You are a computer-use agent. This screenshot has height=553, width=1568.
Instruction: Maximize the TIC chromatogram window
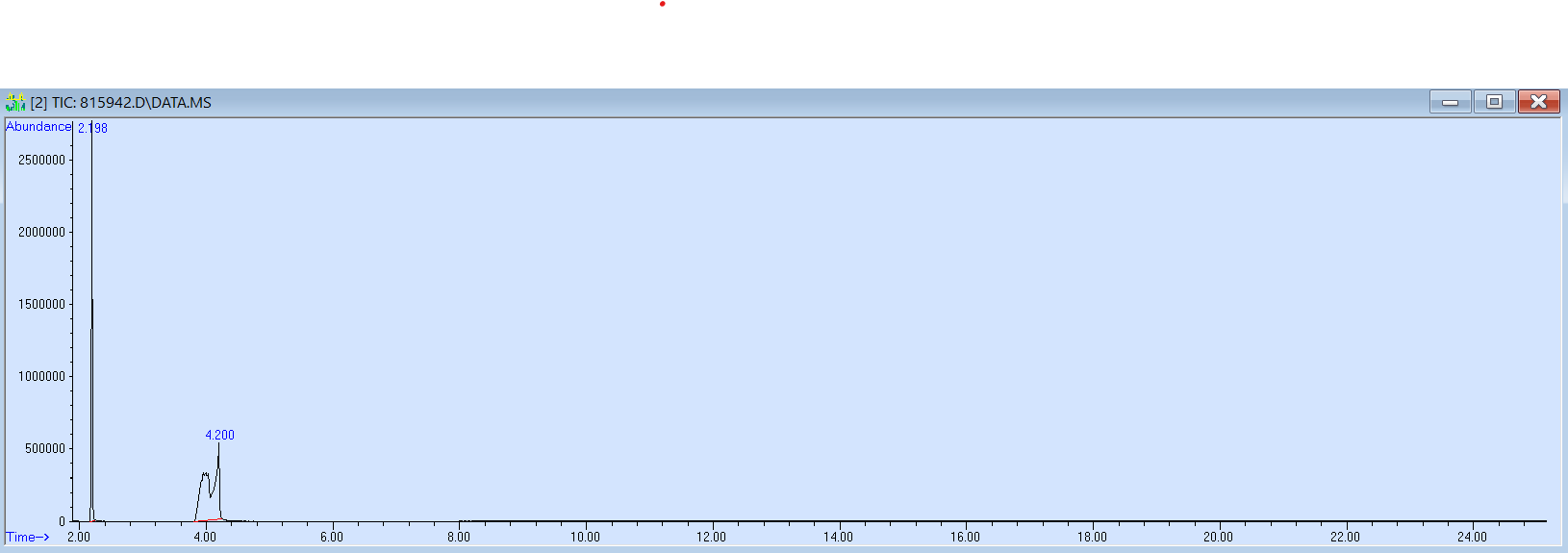point(1494,102)
